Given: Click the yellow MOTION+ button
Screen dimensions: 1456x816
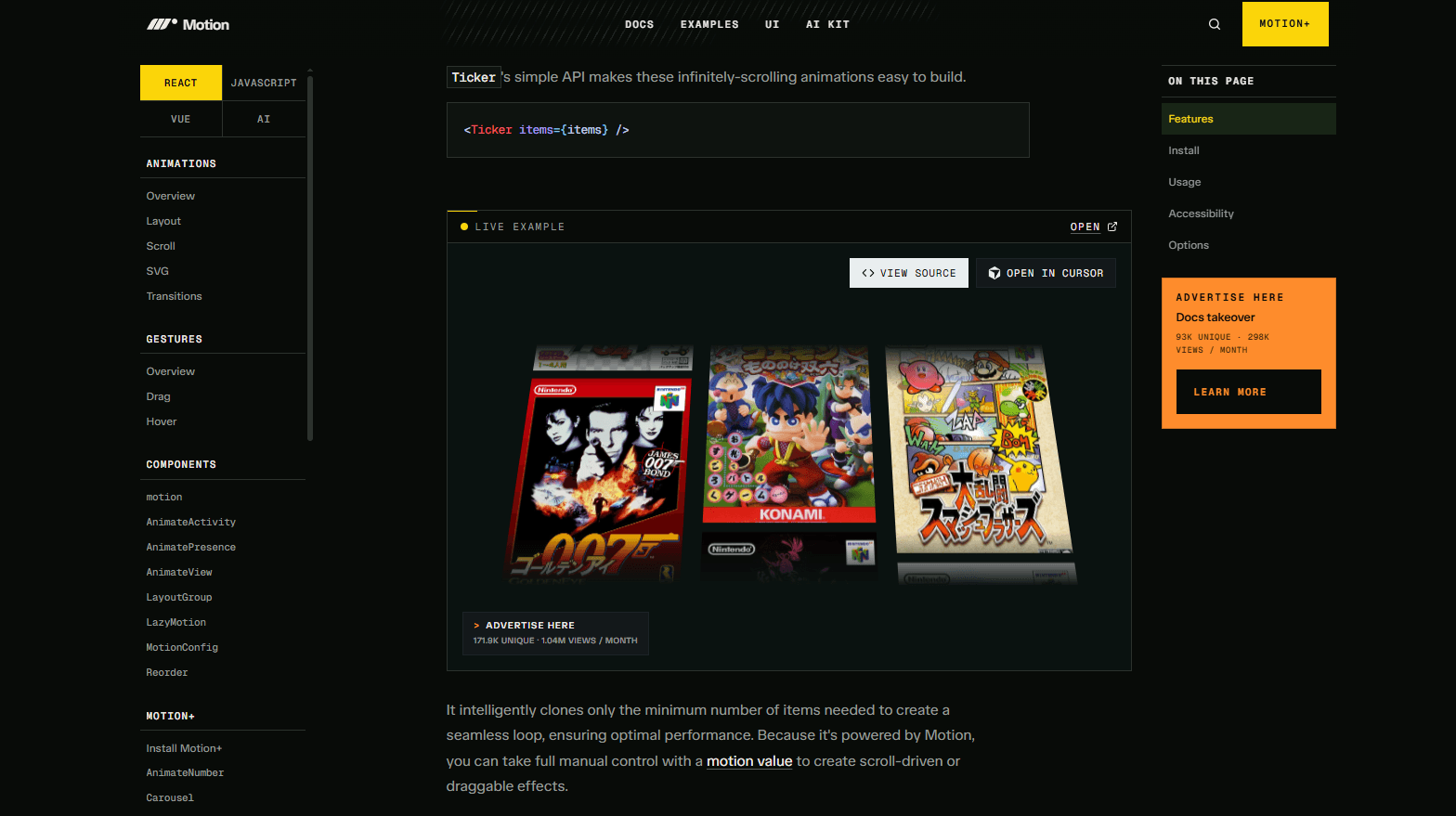Looking at the screenshot, I should [x=1285, y=24].
